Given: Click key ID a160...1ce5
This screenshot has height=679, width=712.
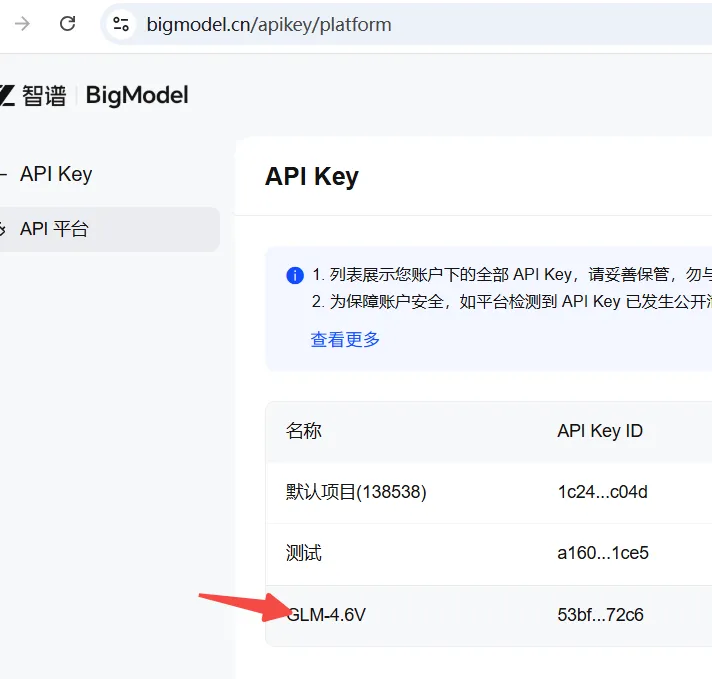Looking at the screenshot, I should point(603,553).
